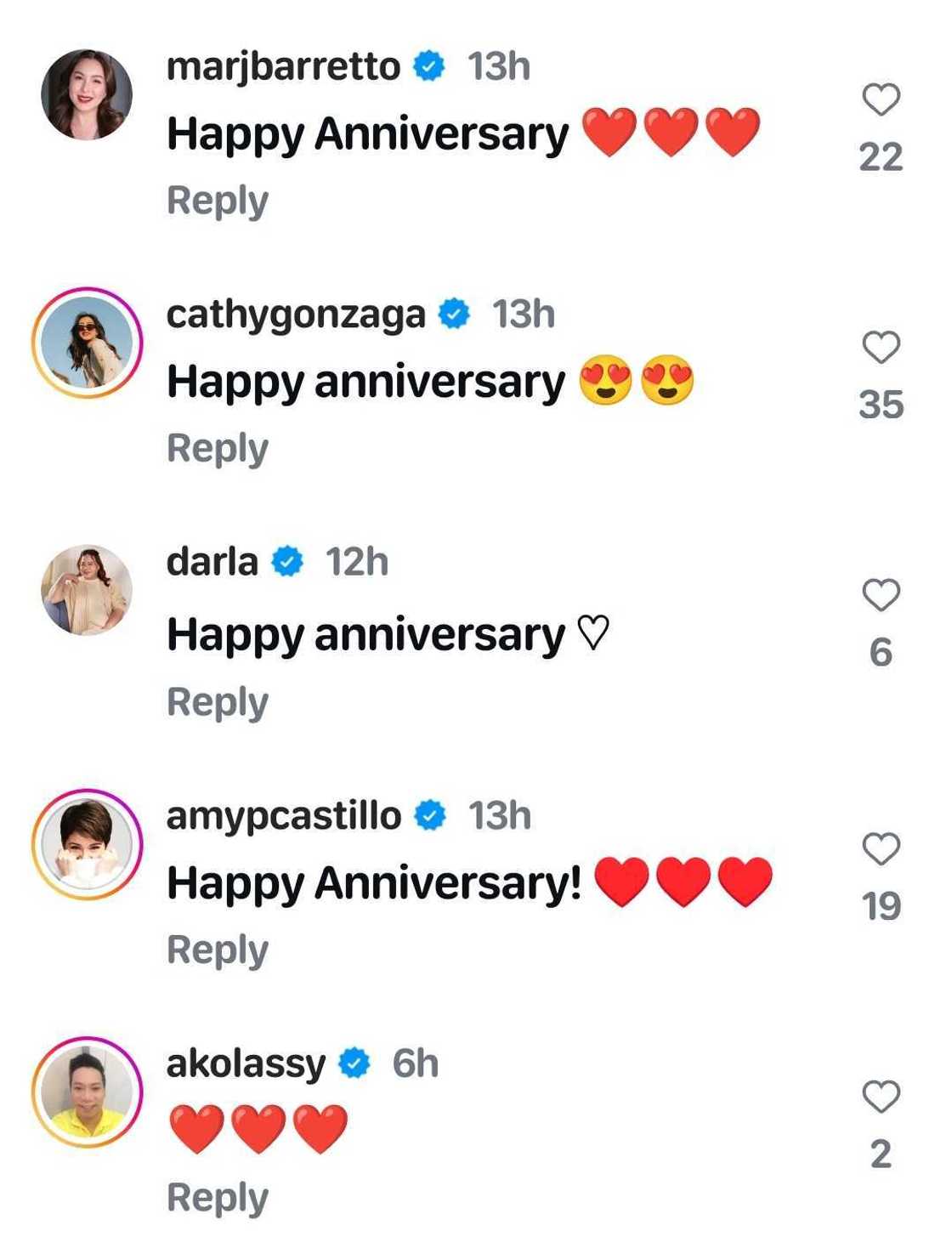View cathygonzaga's story from avatar
952x1259 pixels.
point(87,343)
